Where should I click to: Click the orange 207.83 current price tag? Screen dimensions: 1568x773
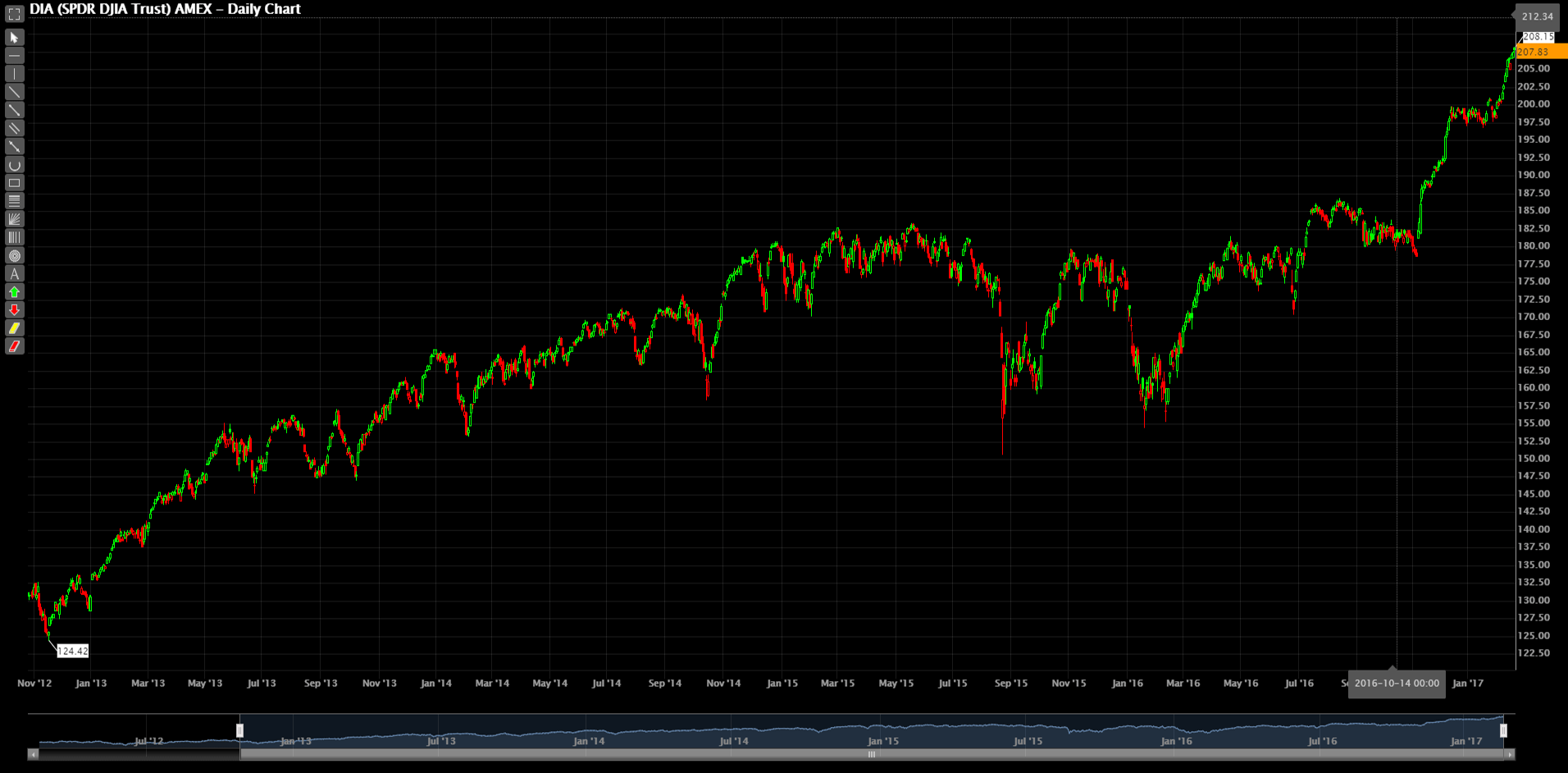1542,52
